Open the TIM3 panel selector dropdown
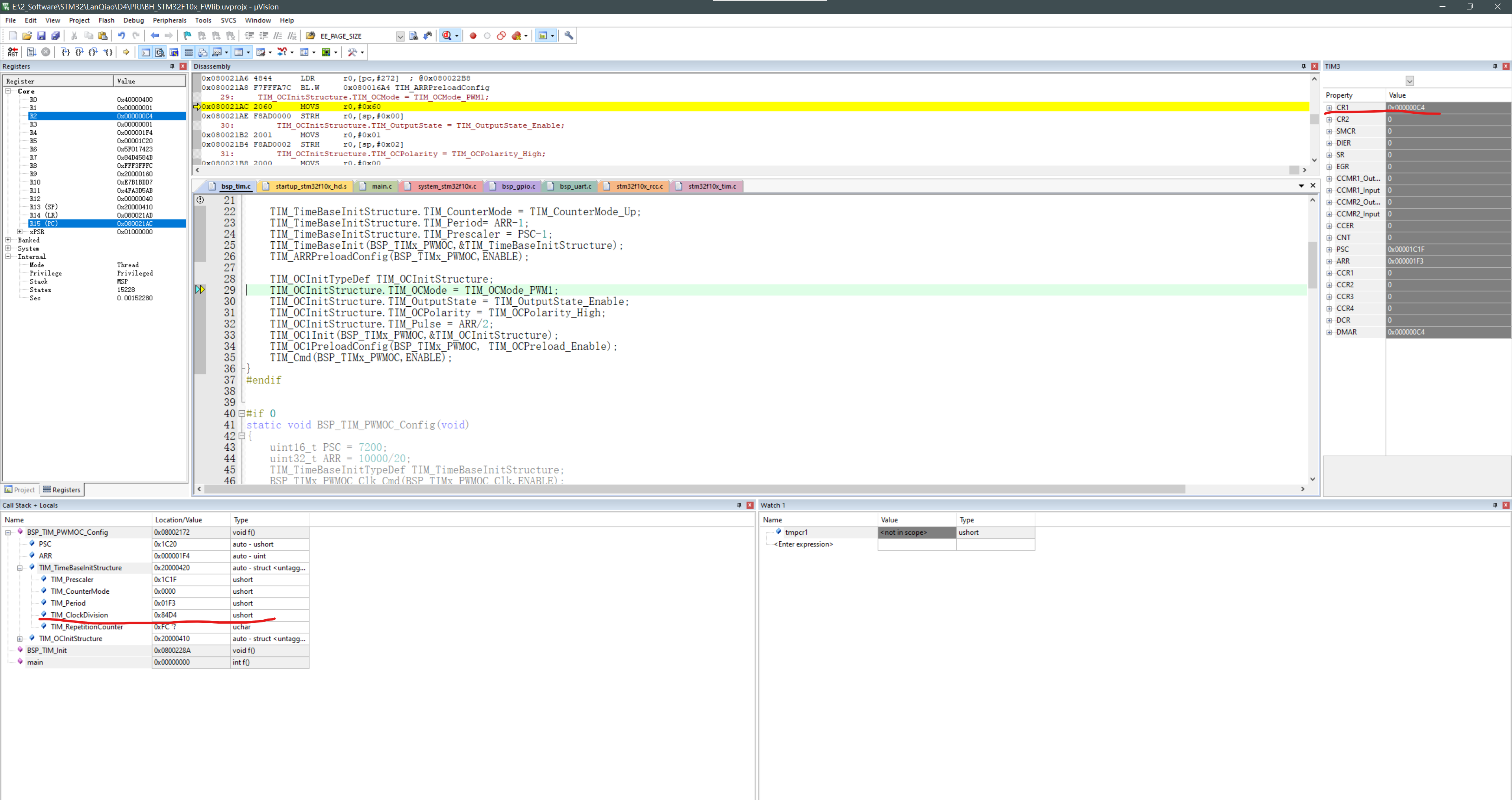 pyautogui.click(x=1409, y=81)
